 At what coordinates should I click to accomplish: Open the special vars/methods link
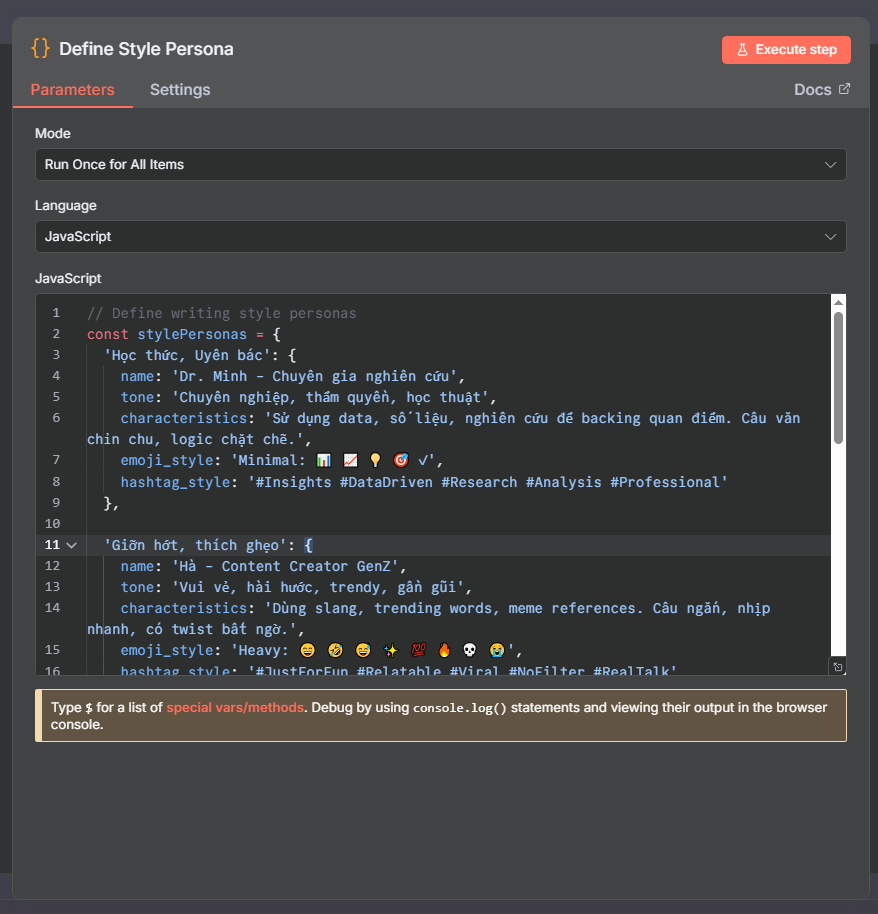[235, 707]
